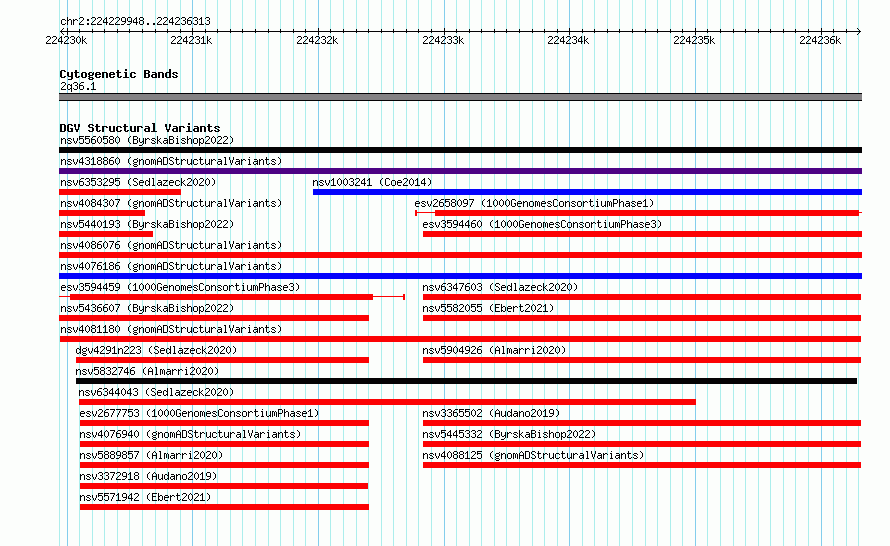Click the Cytogenetic Bands track title
The image size is (890, 546).
click(119, 74)
